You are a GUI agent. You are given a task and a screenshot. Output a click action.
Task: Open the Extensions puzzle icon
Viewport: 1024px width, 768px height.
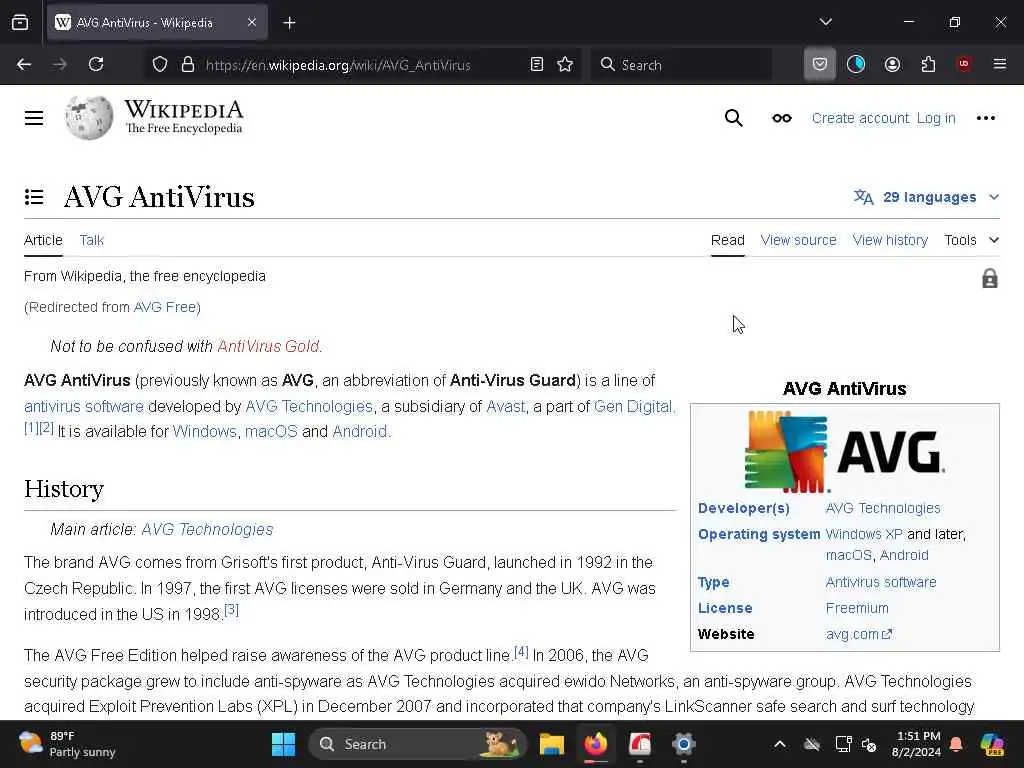(x=928, y=64)
